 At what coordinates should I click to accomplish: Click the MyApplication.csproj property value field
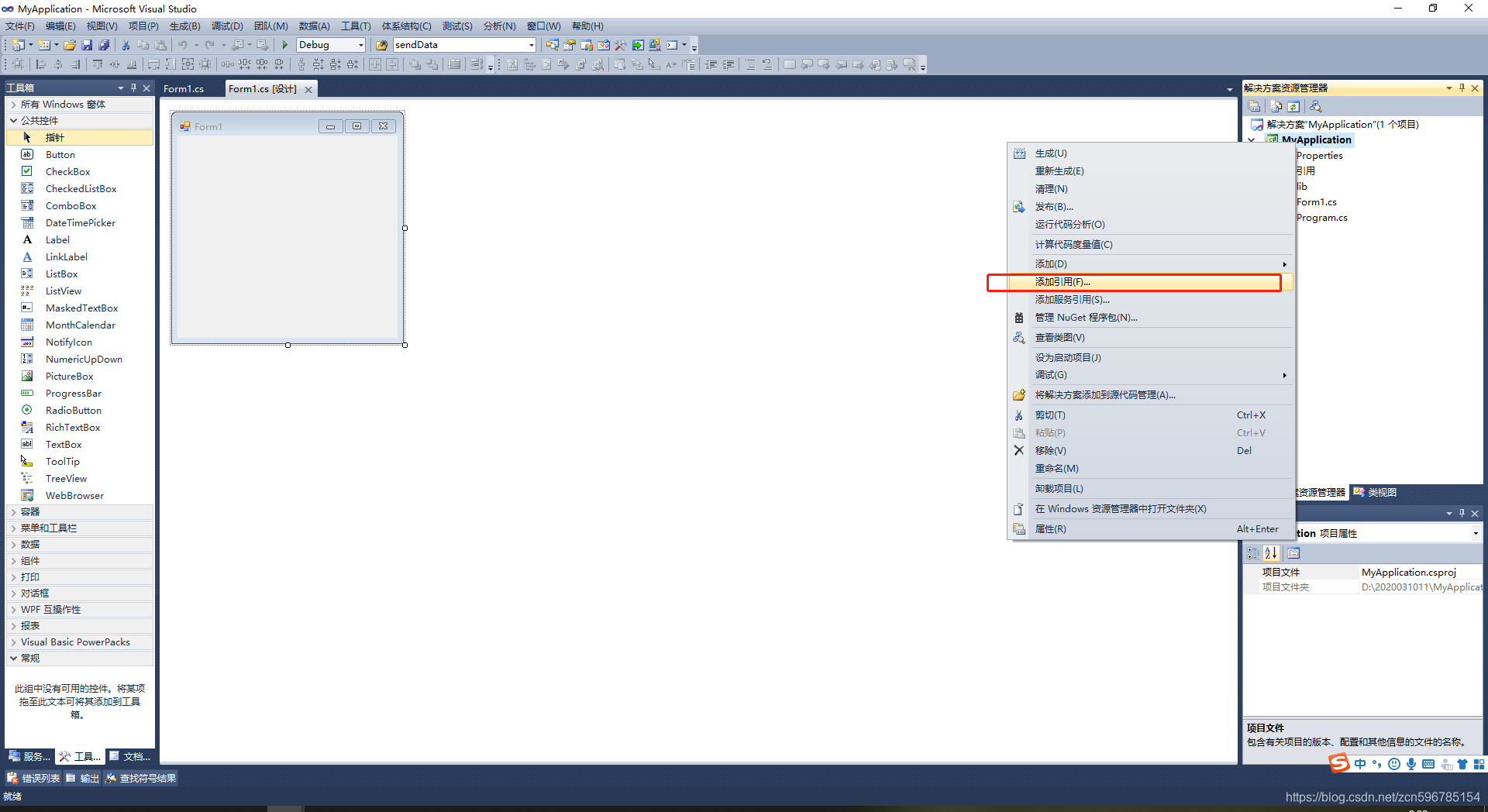pyautogui.click(x=1421, y=573)
